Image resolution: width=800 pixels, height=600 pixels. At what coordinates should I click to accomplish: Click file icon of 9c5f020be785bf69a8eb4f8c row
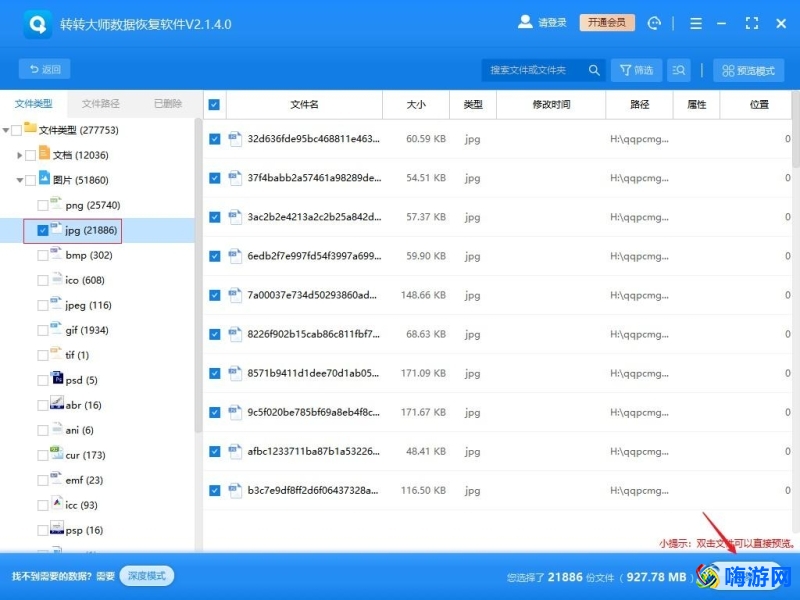(235, 412)
